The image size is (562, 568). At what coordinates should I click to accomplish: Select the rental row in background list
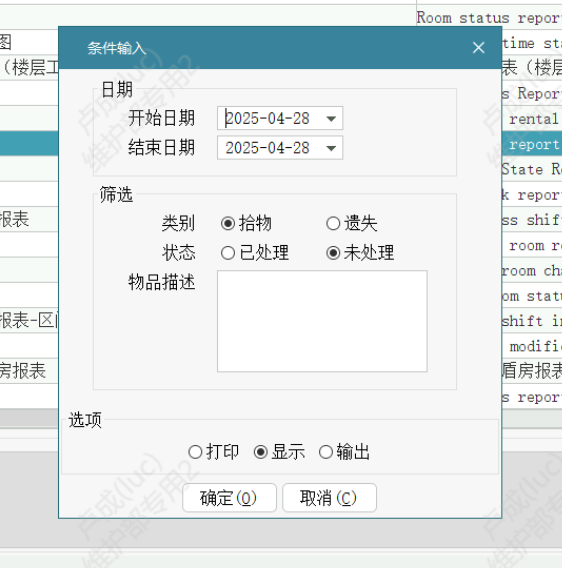(x=532, y=118)
